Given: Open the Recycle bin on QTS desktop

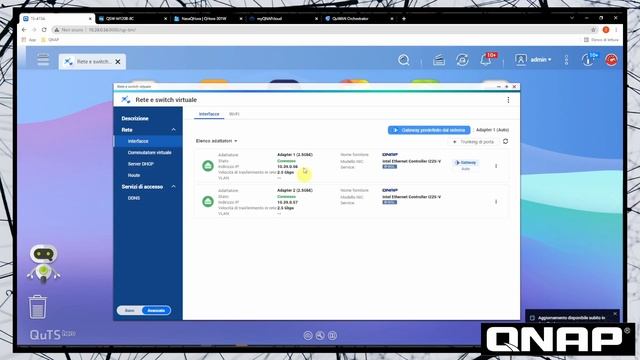Looking at the screenshot, I should tap(38, 307).
